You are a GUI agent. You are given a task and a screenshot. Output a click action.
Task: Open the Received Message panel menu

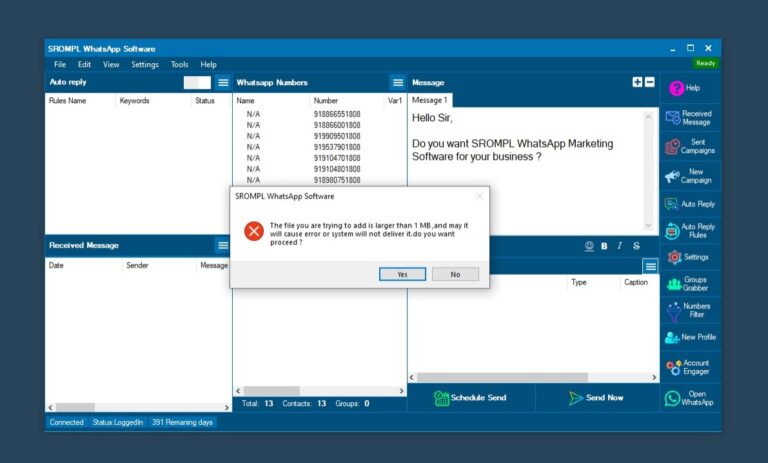(x=223, y=245)
